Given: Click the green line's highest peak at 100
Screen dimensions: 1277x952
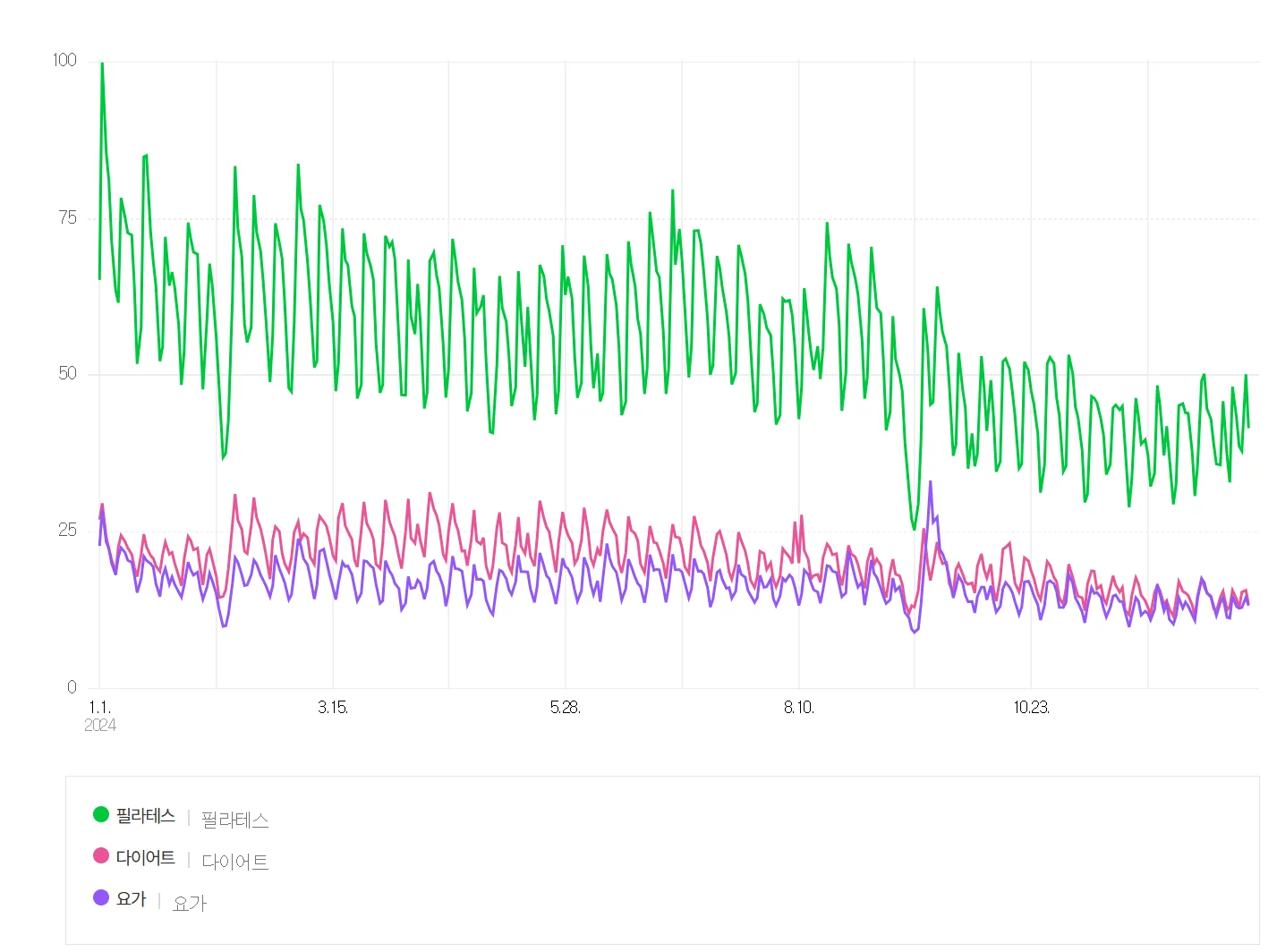Looking at the screenshot, I should pyautogui.click(x=102, y=64).
